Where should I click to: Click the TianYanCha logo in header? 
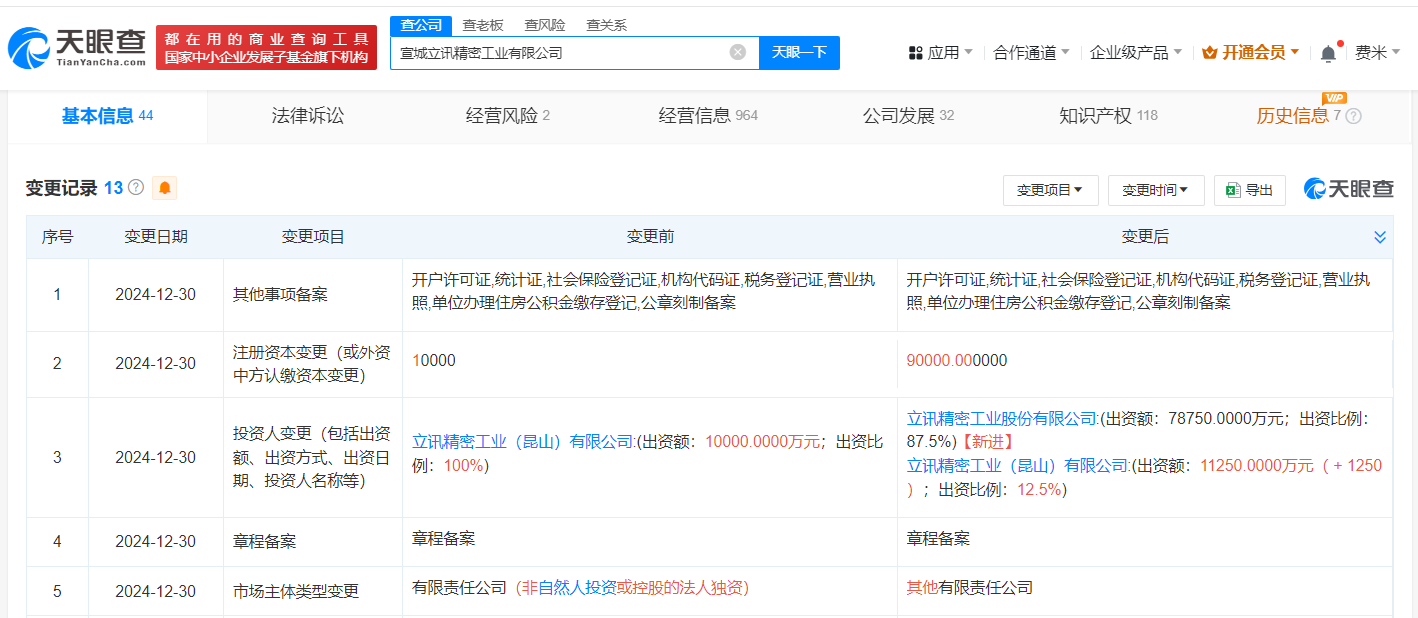pyautogui.click(x=76, y=48)
